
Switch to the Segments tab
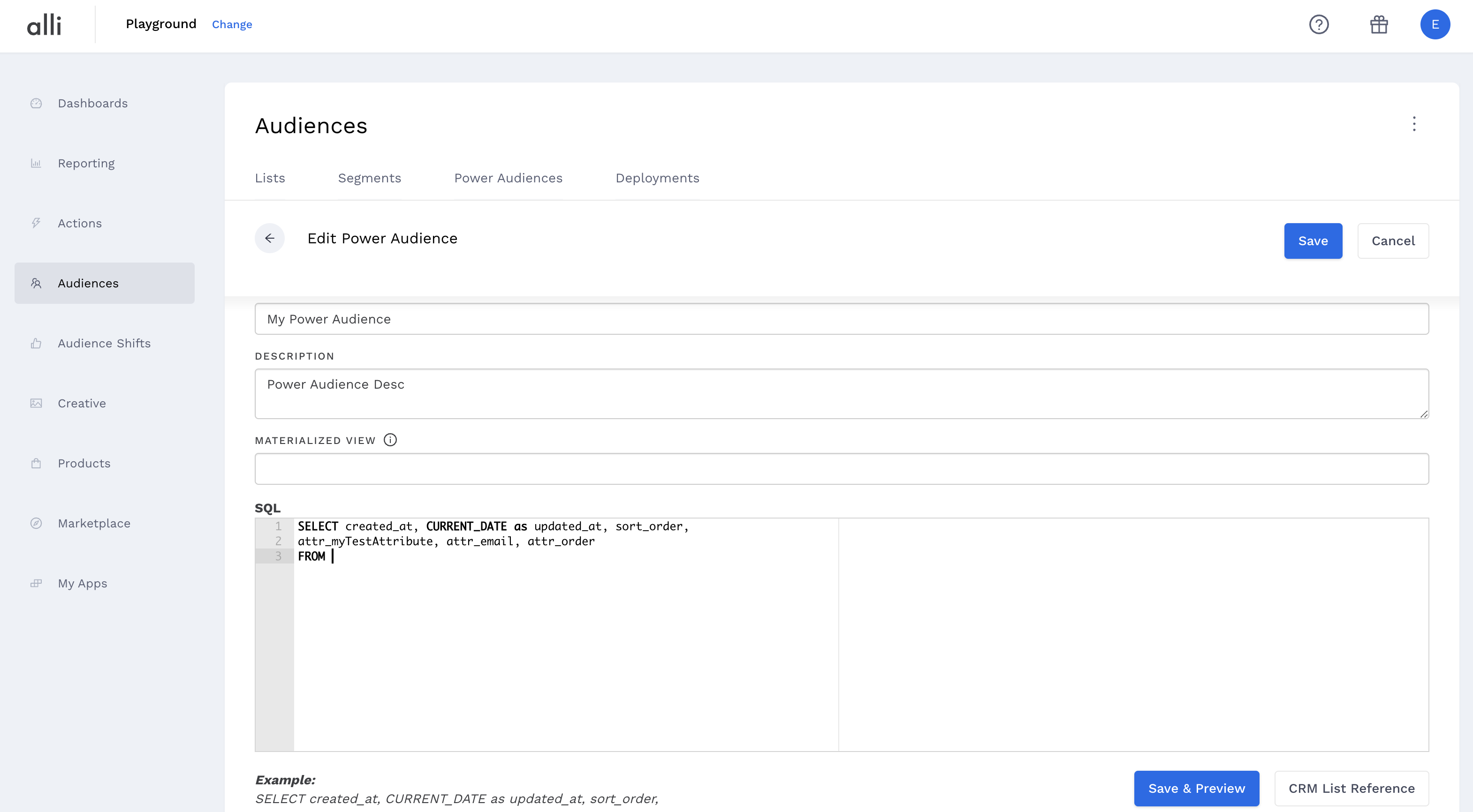[x=369, y=178]
